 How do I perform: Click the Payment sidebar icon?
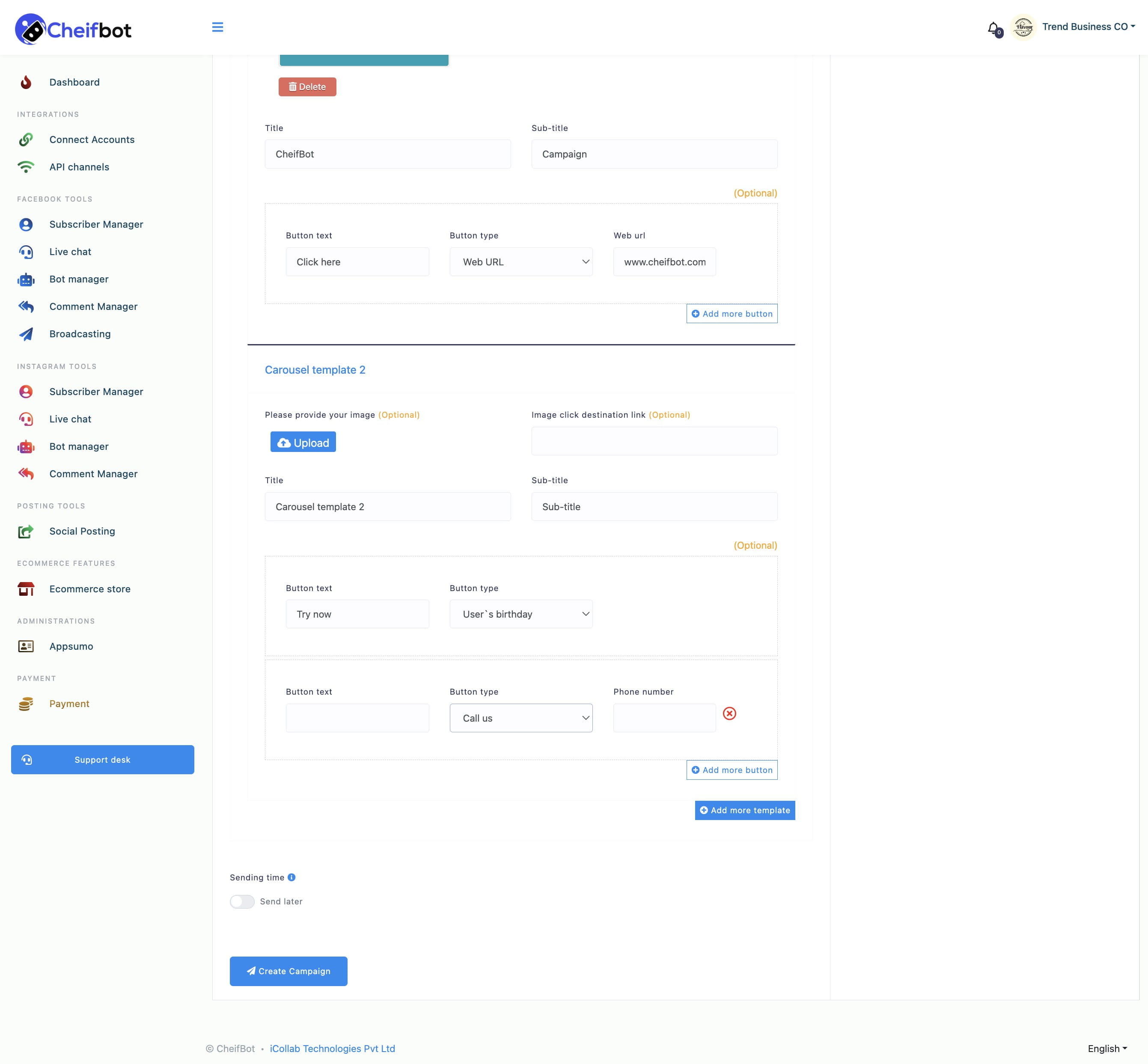(28, 703)
